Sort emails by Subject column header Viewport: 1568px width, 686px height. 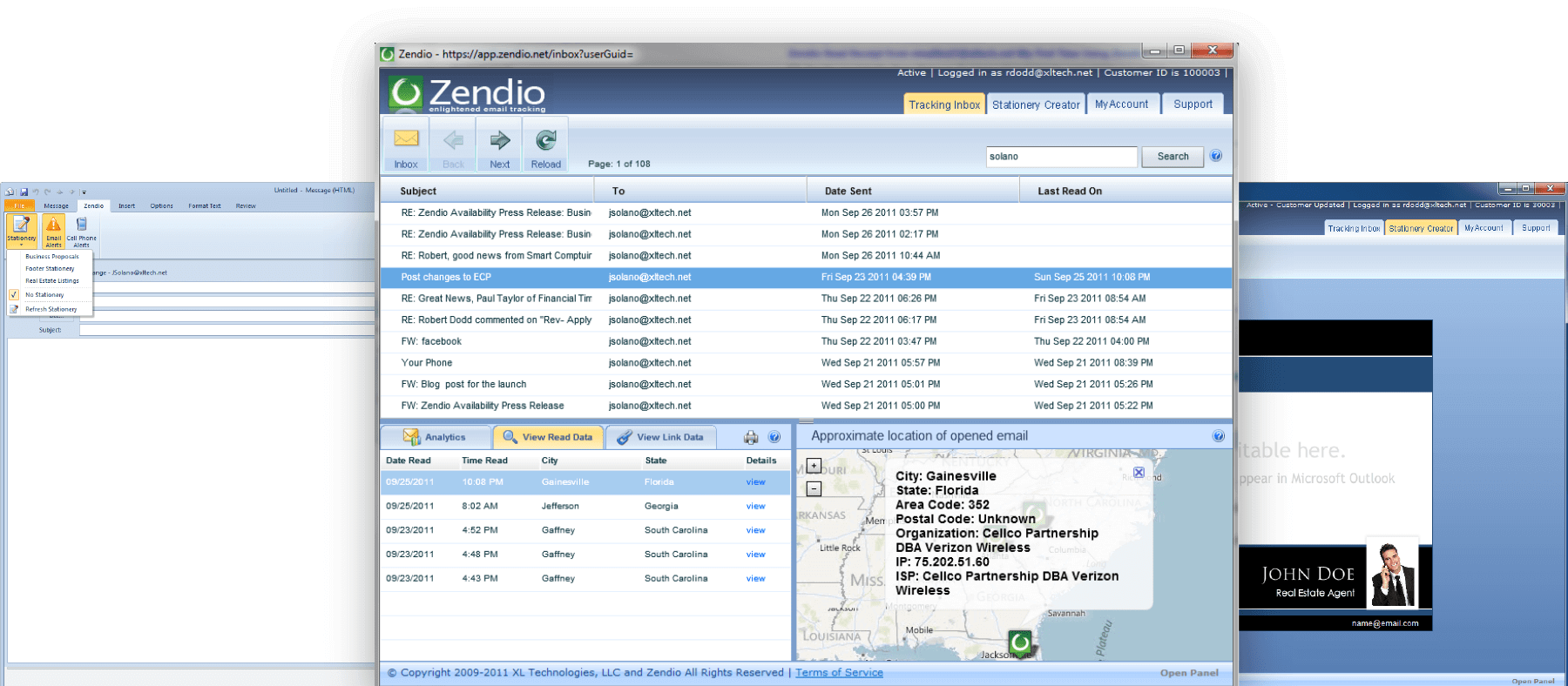pyautogui.click(x=487, y=191)
